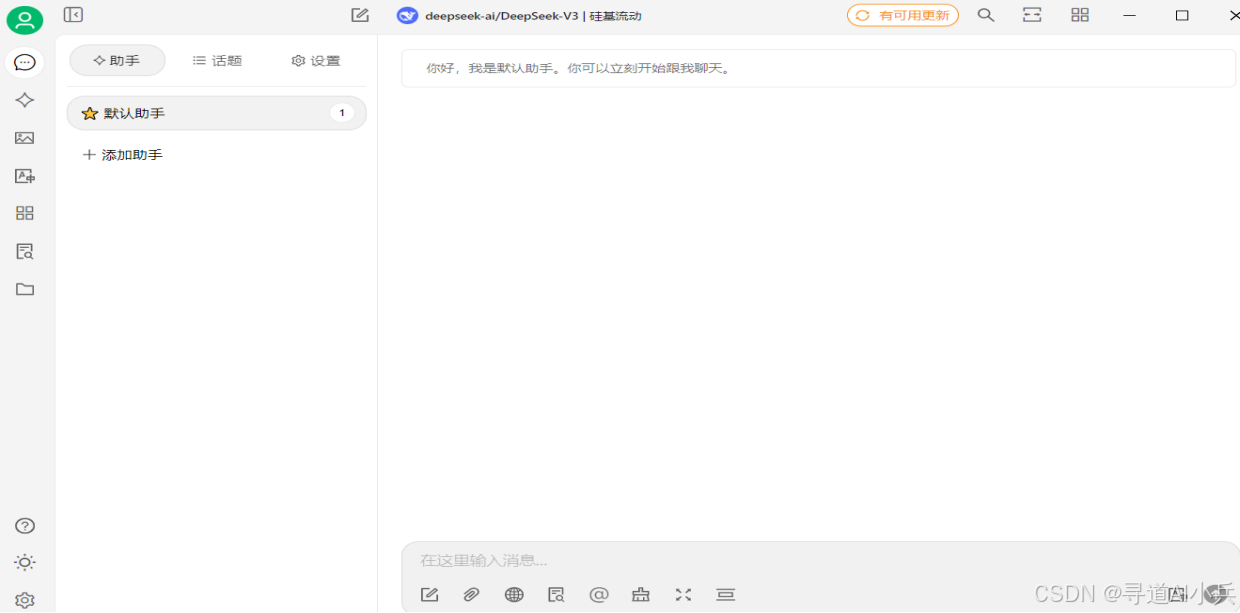Image resolution: width=1240 pixels, height=613 pixels.
Task: Clear context with the divider icon
Action: point(726,595)
